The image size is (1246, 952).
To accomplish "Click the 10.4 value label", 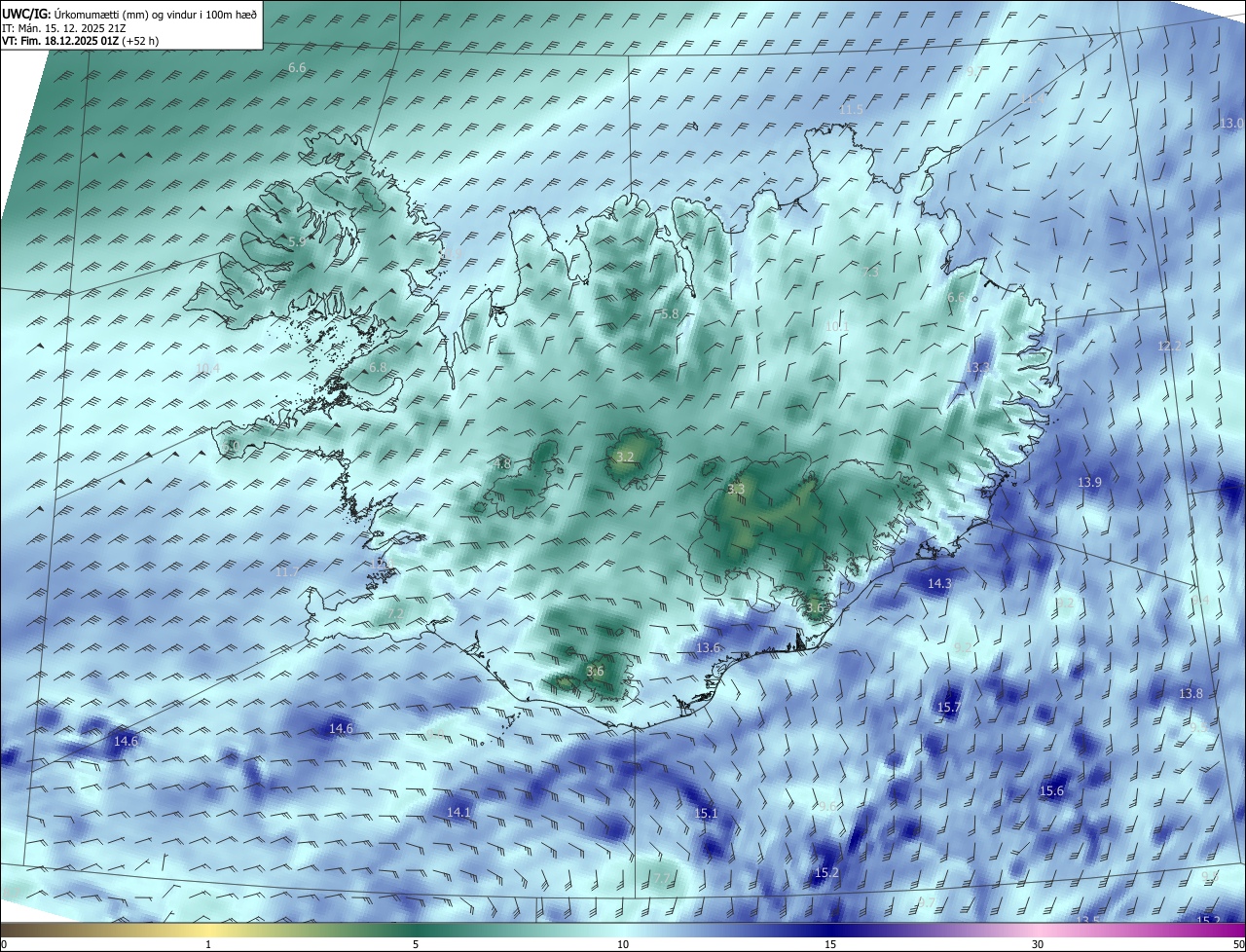I will pos(207,368).
